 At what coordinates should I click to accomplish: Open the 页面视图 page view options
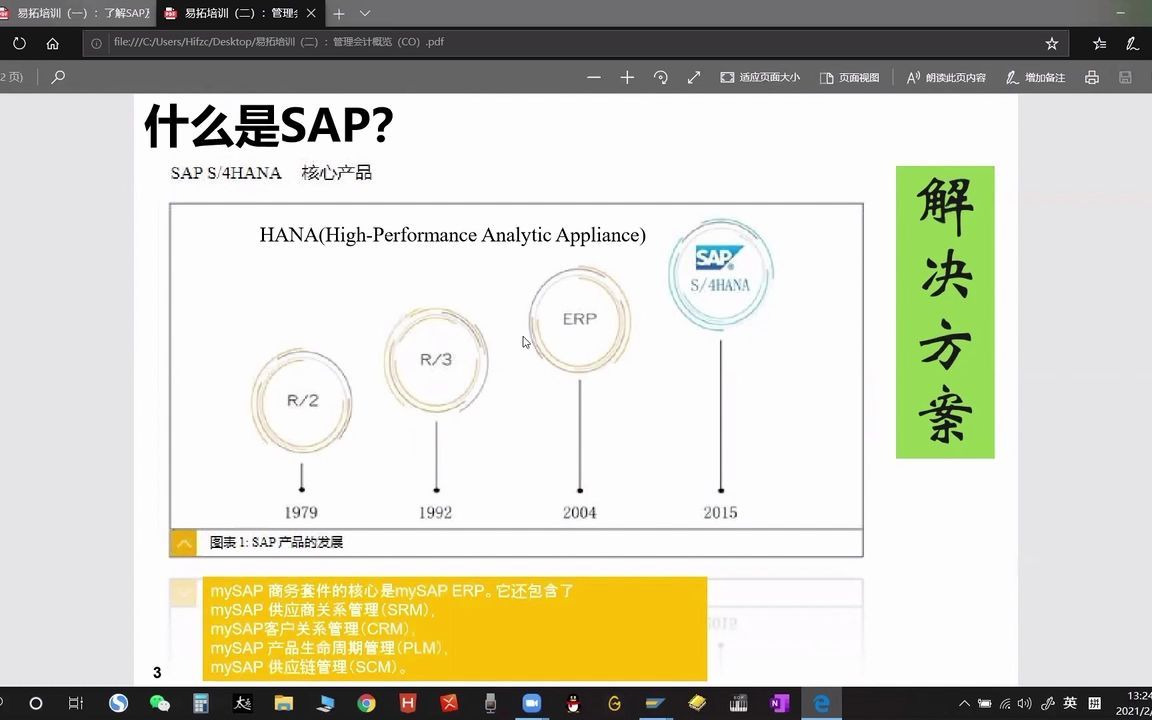coord(850,77)
